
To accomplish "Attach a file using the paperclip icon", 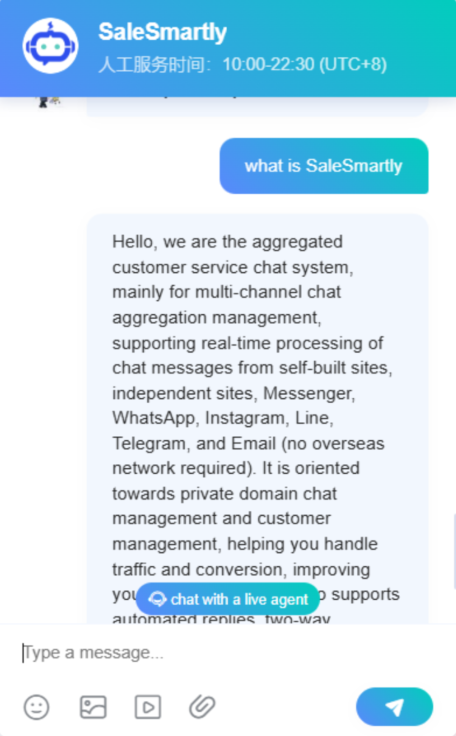I will pos(202,706).
